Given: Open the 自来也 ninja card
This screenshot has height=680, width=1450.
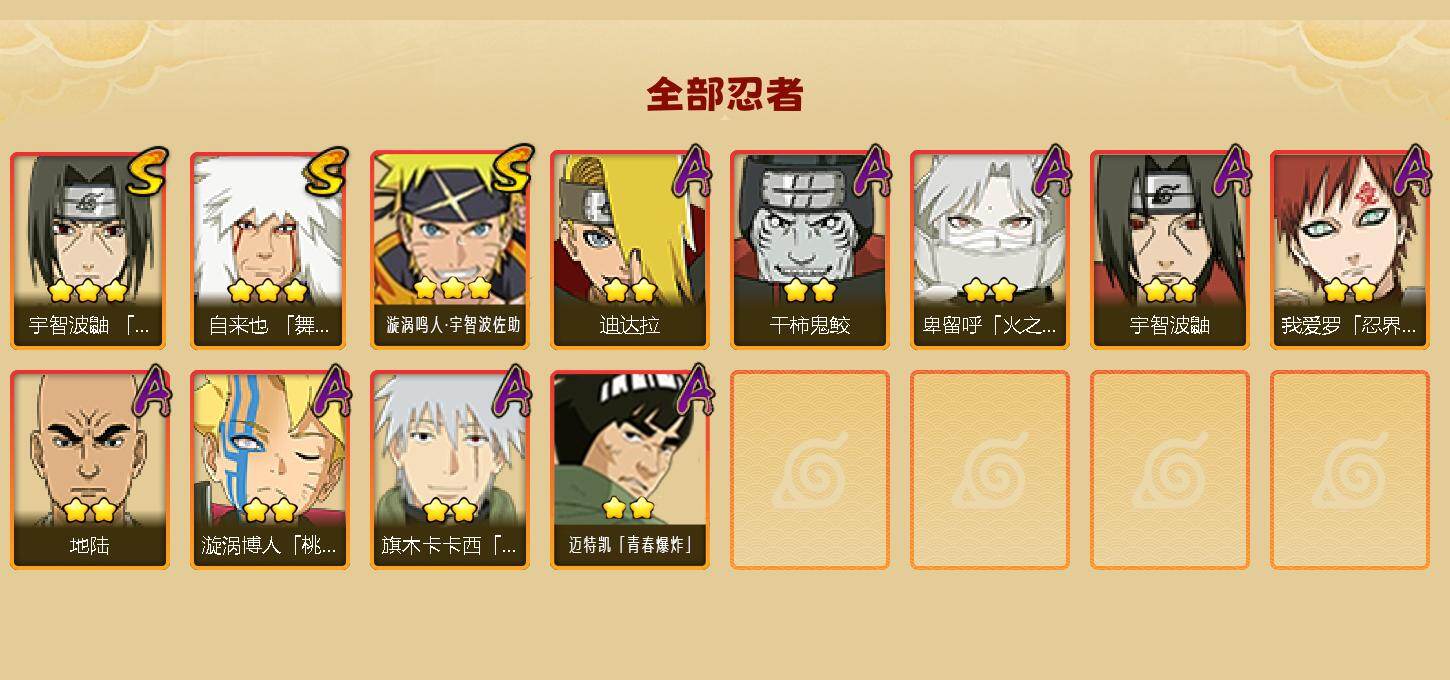Looking at the screenshot, I should tap(270, 250).
